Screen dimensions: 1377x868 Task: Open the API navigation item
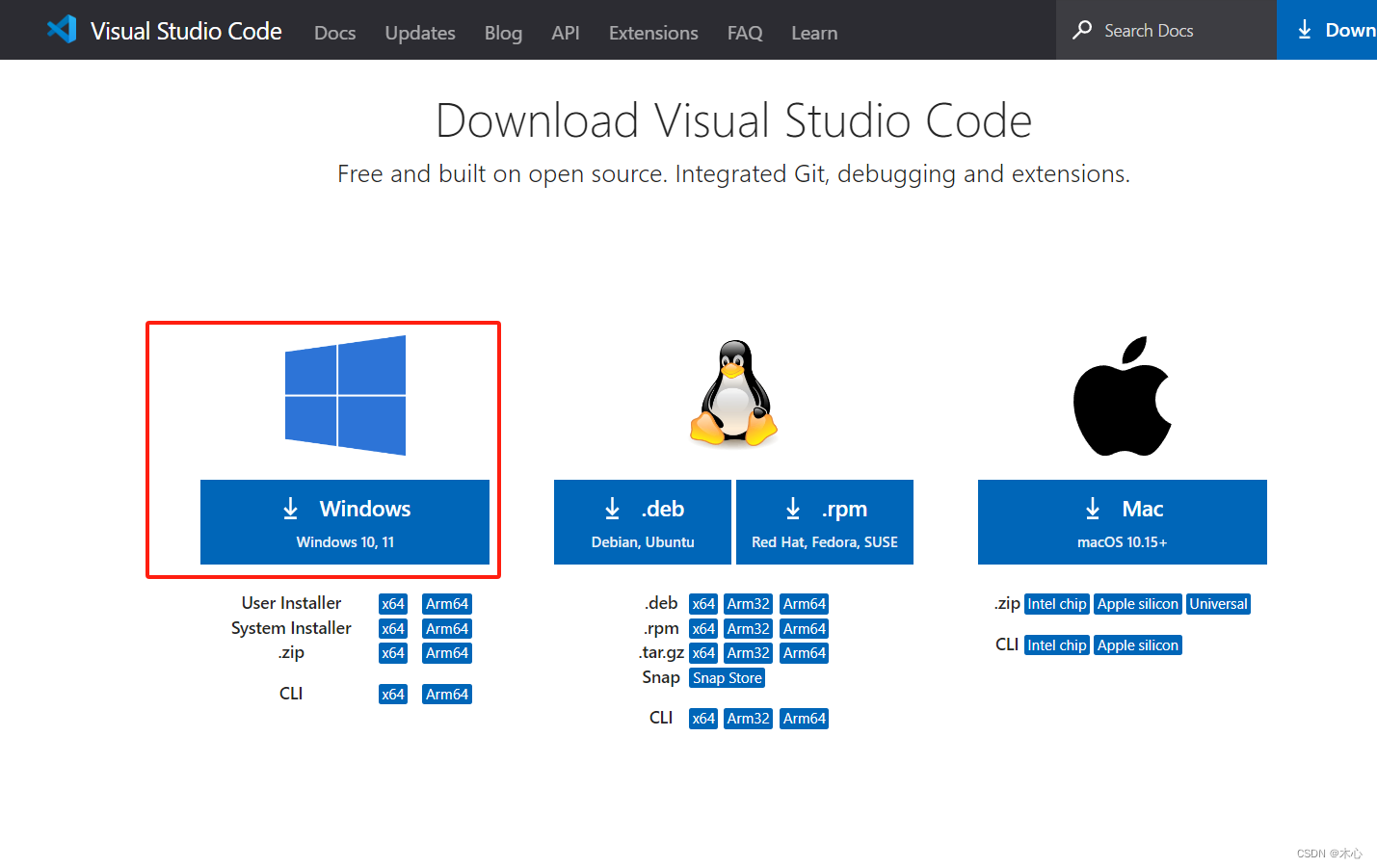(x=566, y=33)
